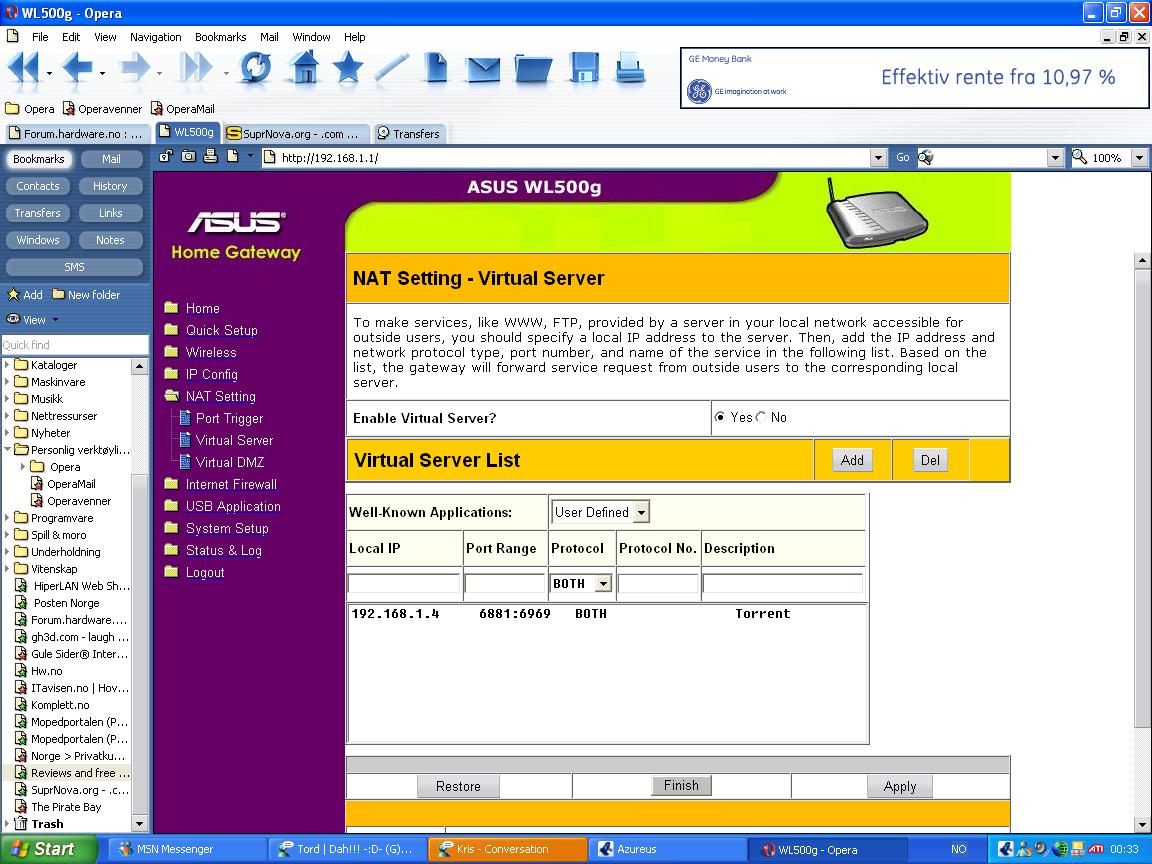Open mail with the envelope icon
This screenshot has height=864, width=1152.
pyautogui.click(x=483, y=70)
